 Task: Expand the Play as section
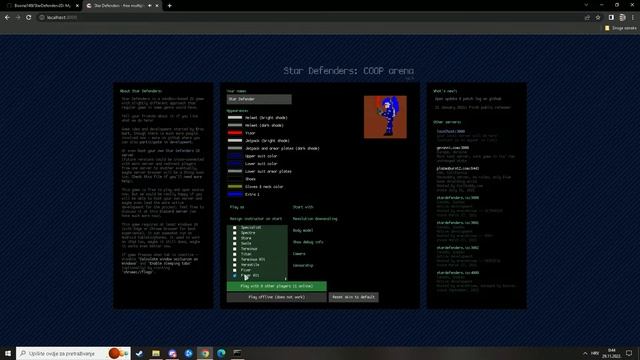[x=237, y=207]
